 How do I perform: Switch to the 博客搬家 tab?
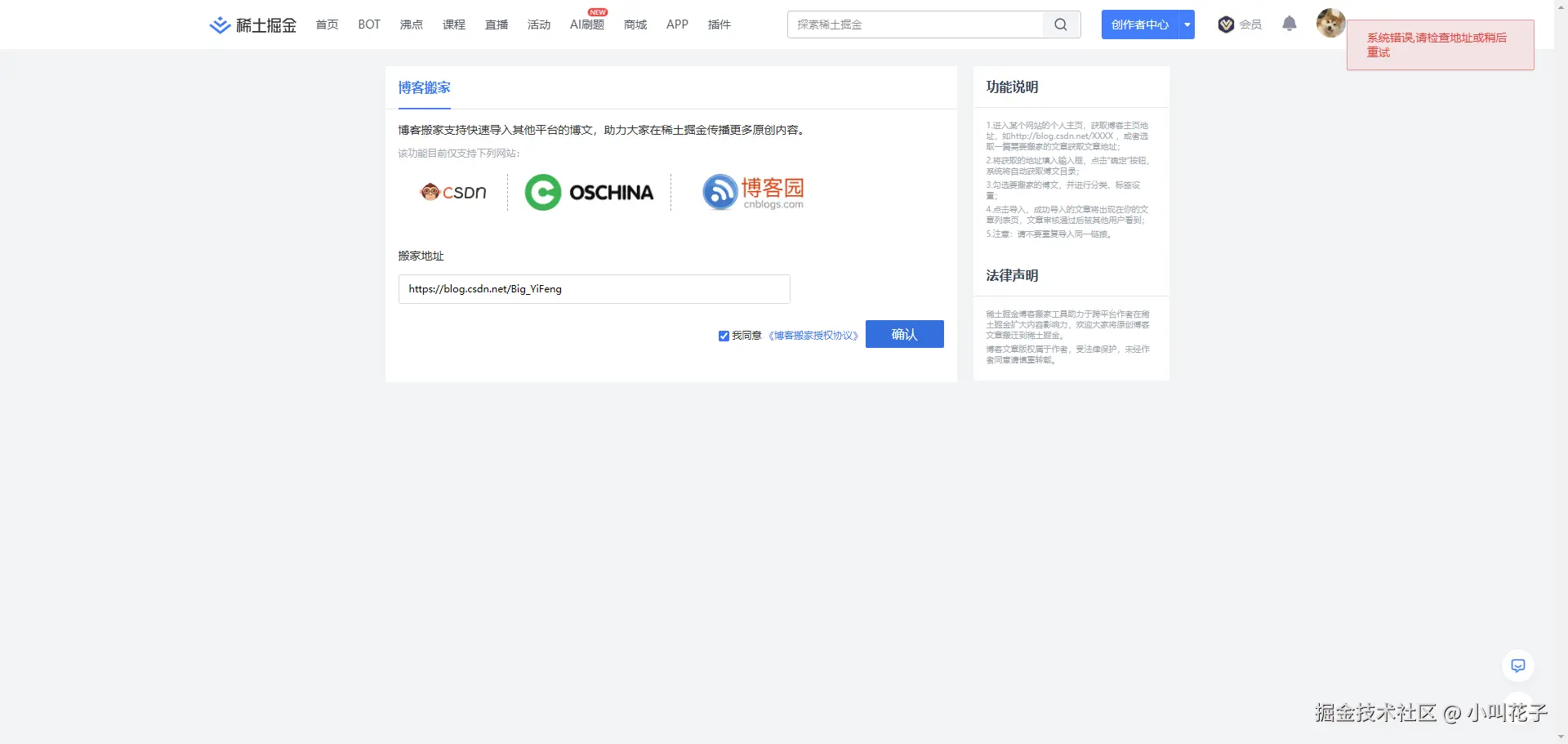[423, 87]
